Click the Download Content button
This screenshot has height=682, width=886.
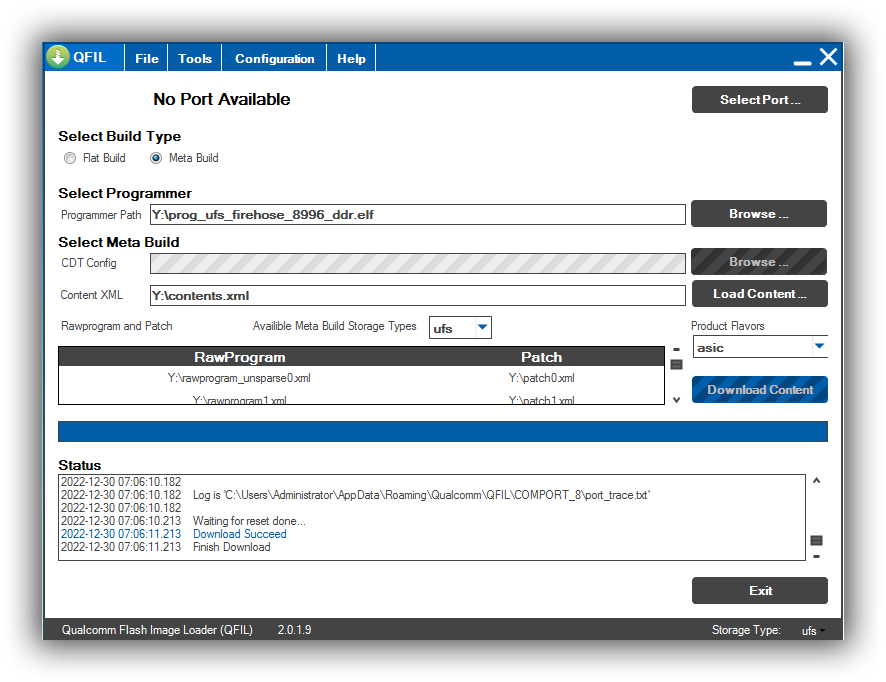(x=759, y=390)
